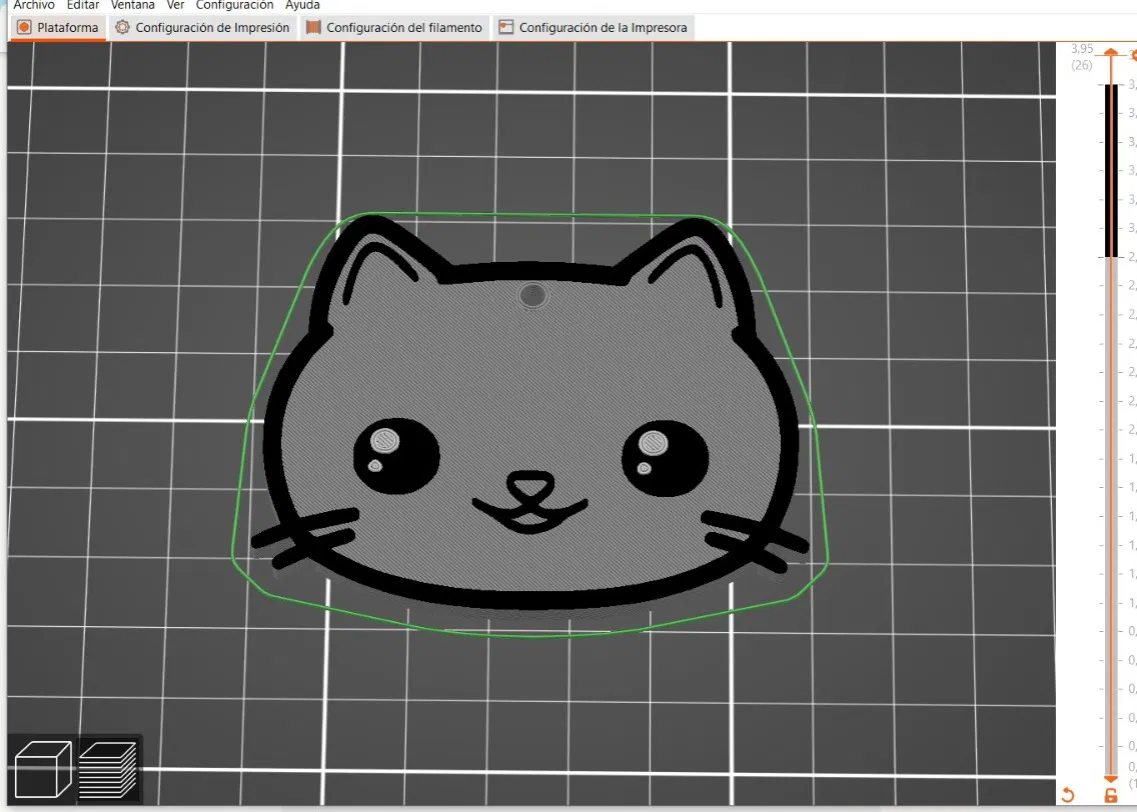Open the Plataforma tab

coord(58,28)
